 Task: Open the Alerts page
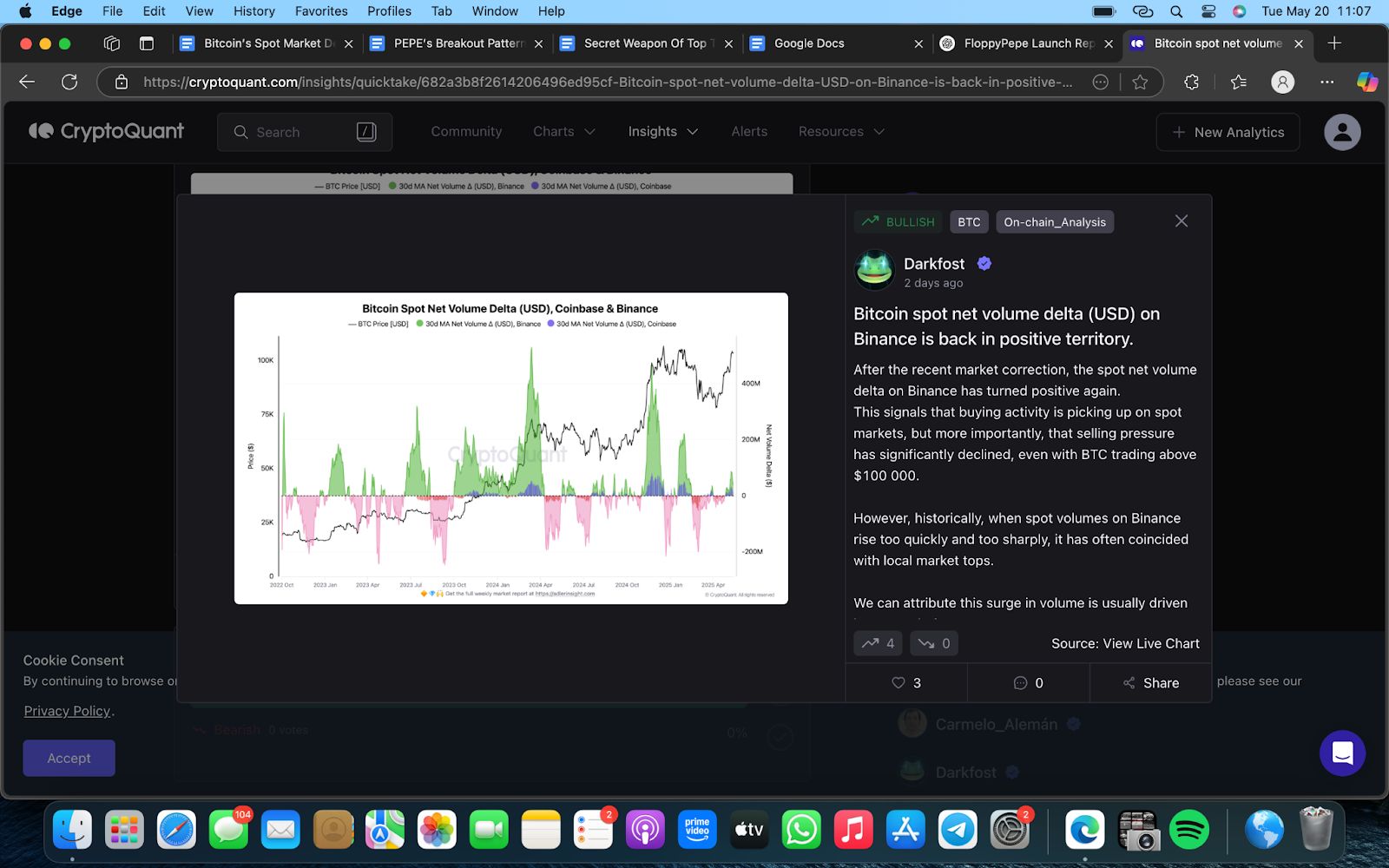(749, 132)
